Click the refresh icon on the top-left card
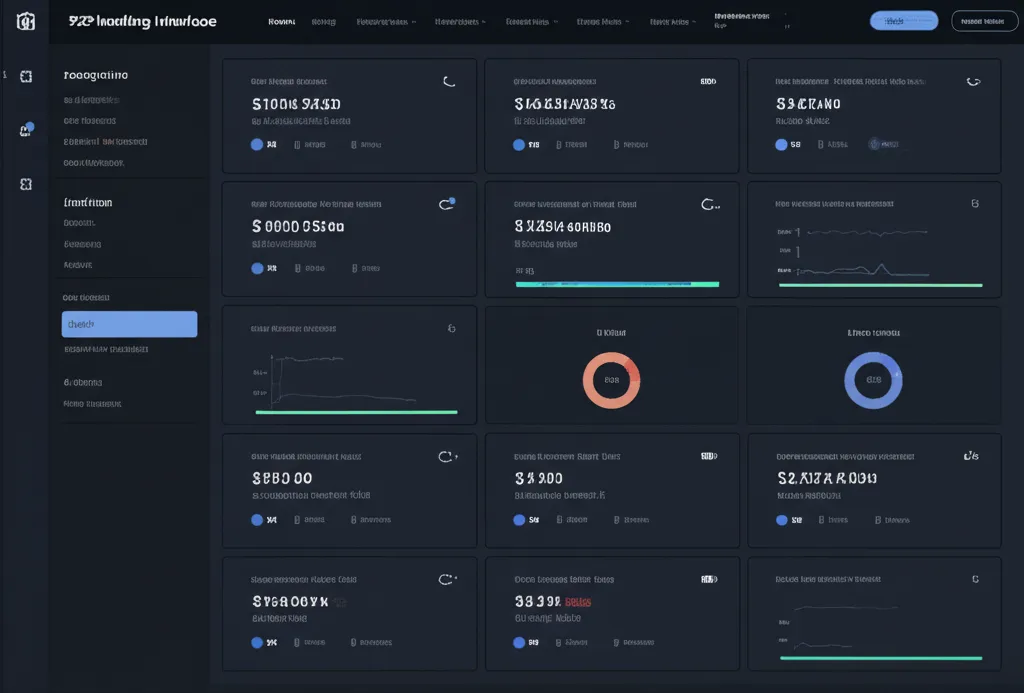The width and height of the screenshot is (1024, 693). pos(449,82)
